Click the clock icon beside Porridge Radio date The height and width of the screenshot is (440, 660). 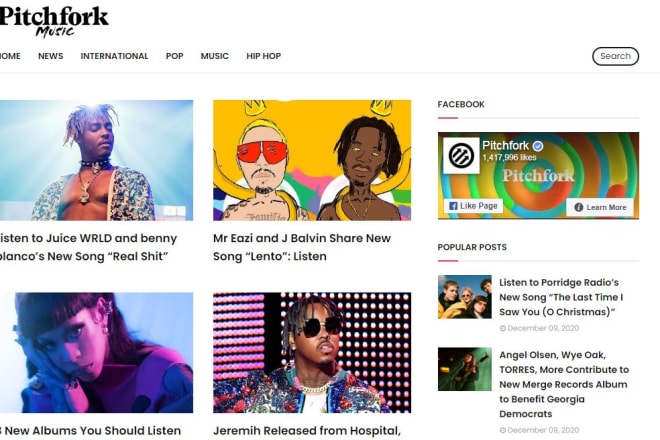[x=502, y=328]
